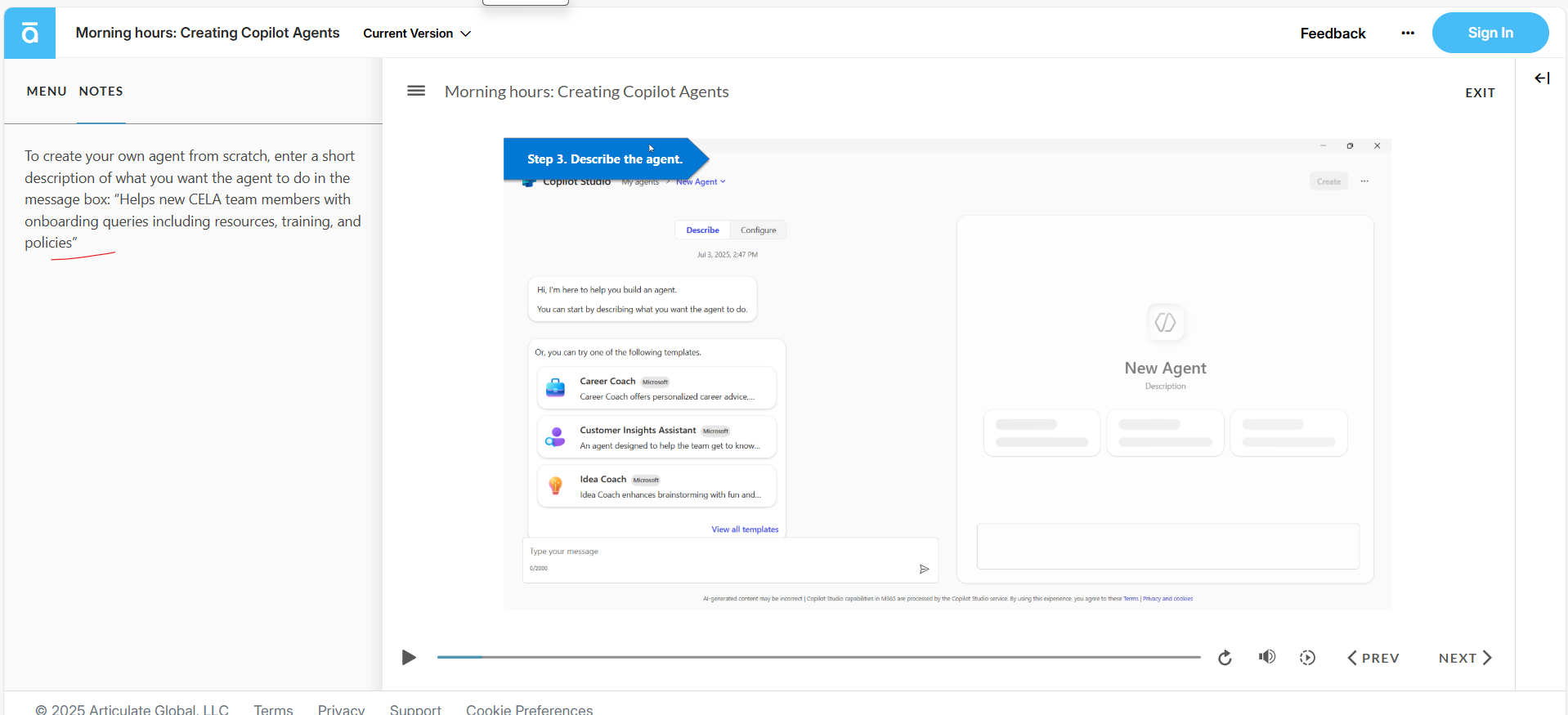This screenshot has height=715, width=1568.
Task: Open the View all templates link
Action: 745,530
